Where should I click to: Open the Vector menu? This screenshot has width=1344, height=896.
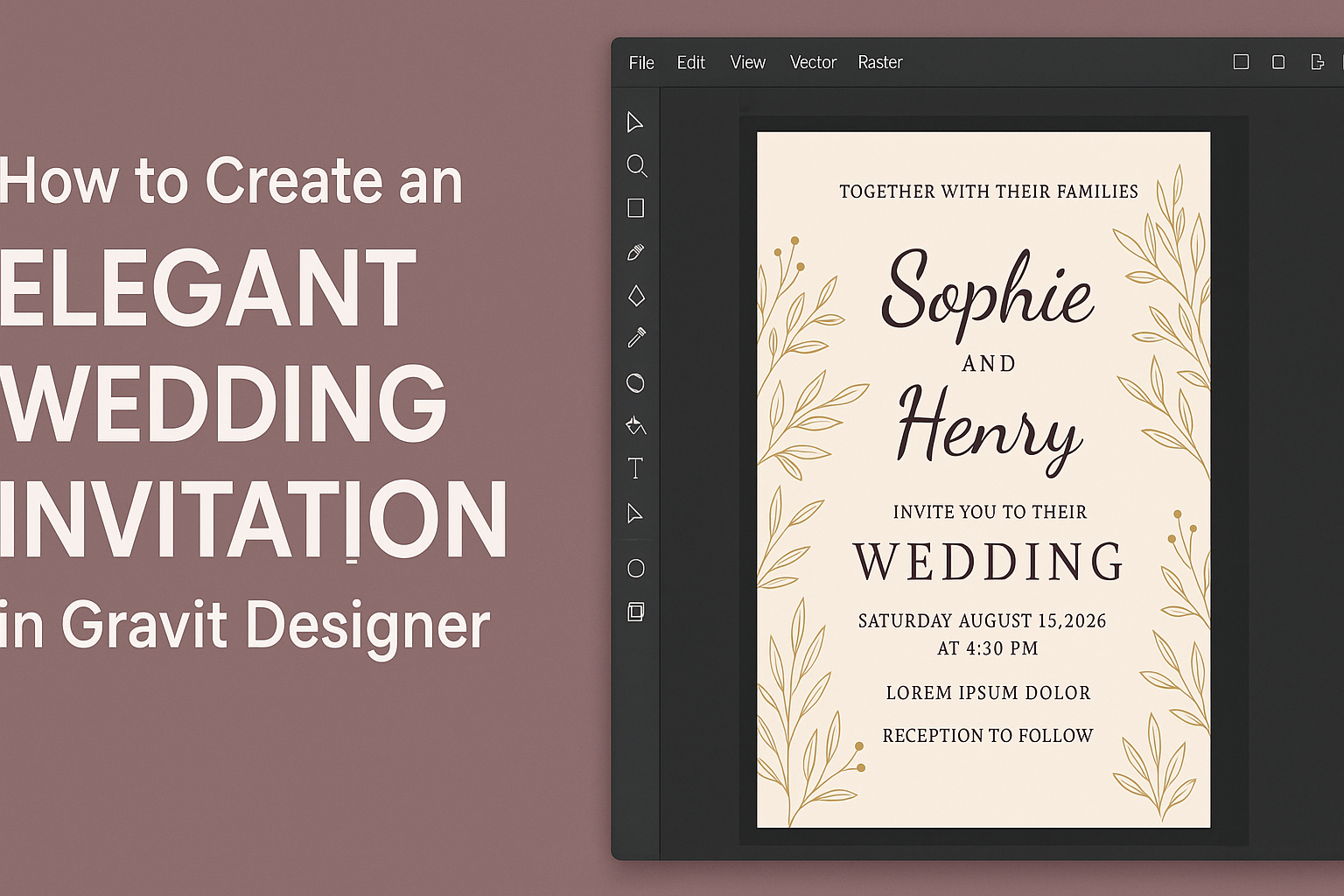813,62
